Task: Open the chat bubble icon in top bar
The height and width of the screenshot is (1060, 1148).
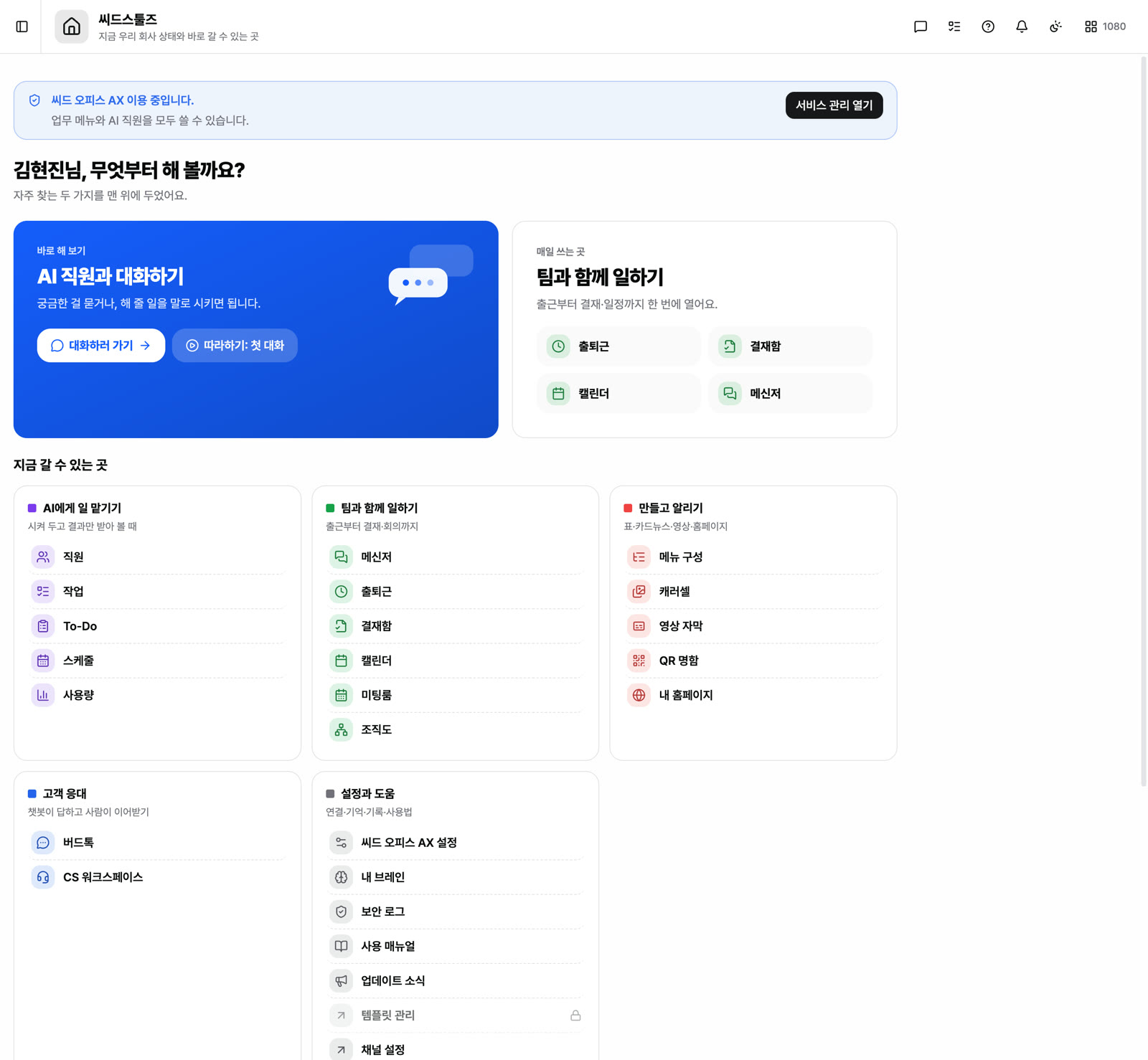Action: [x=921, y=27]
